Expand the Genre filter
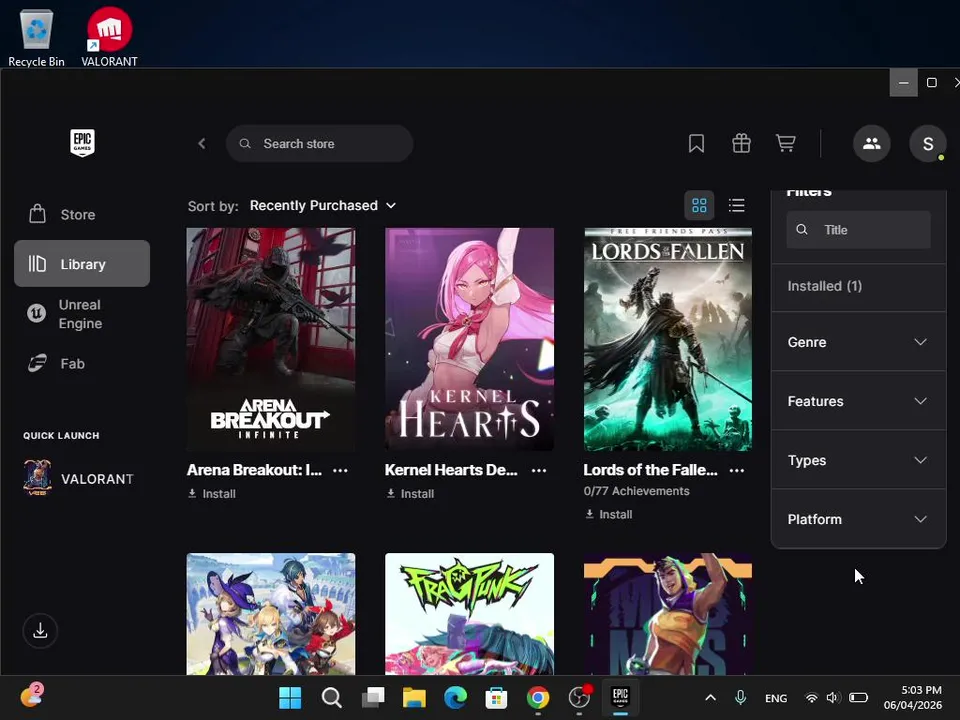The image size is (960, 720). pyautogui.click(x=858, y=342)
